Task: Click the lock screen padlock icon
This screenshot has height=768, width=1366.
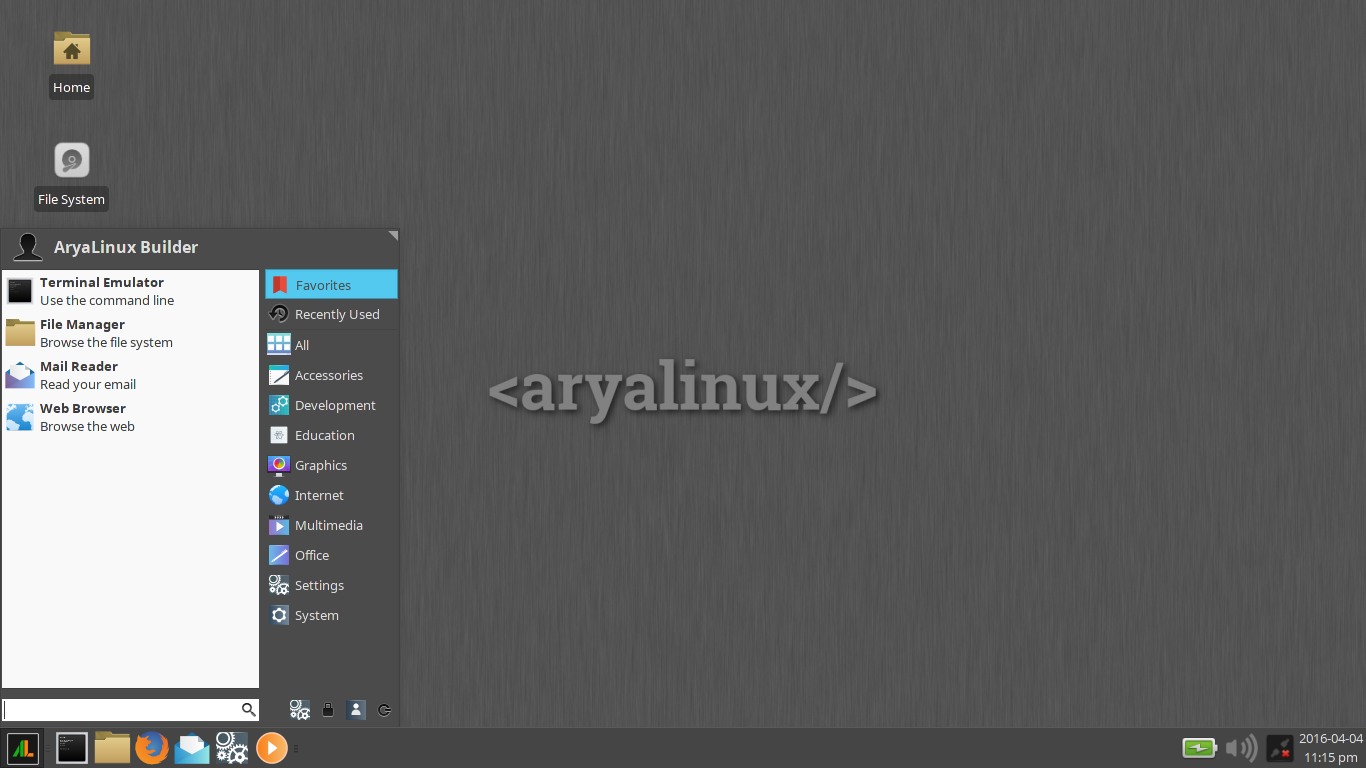Action: click(x=328, y=710)
